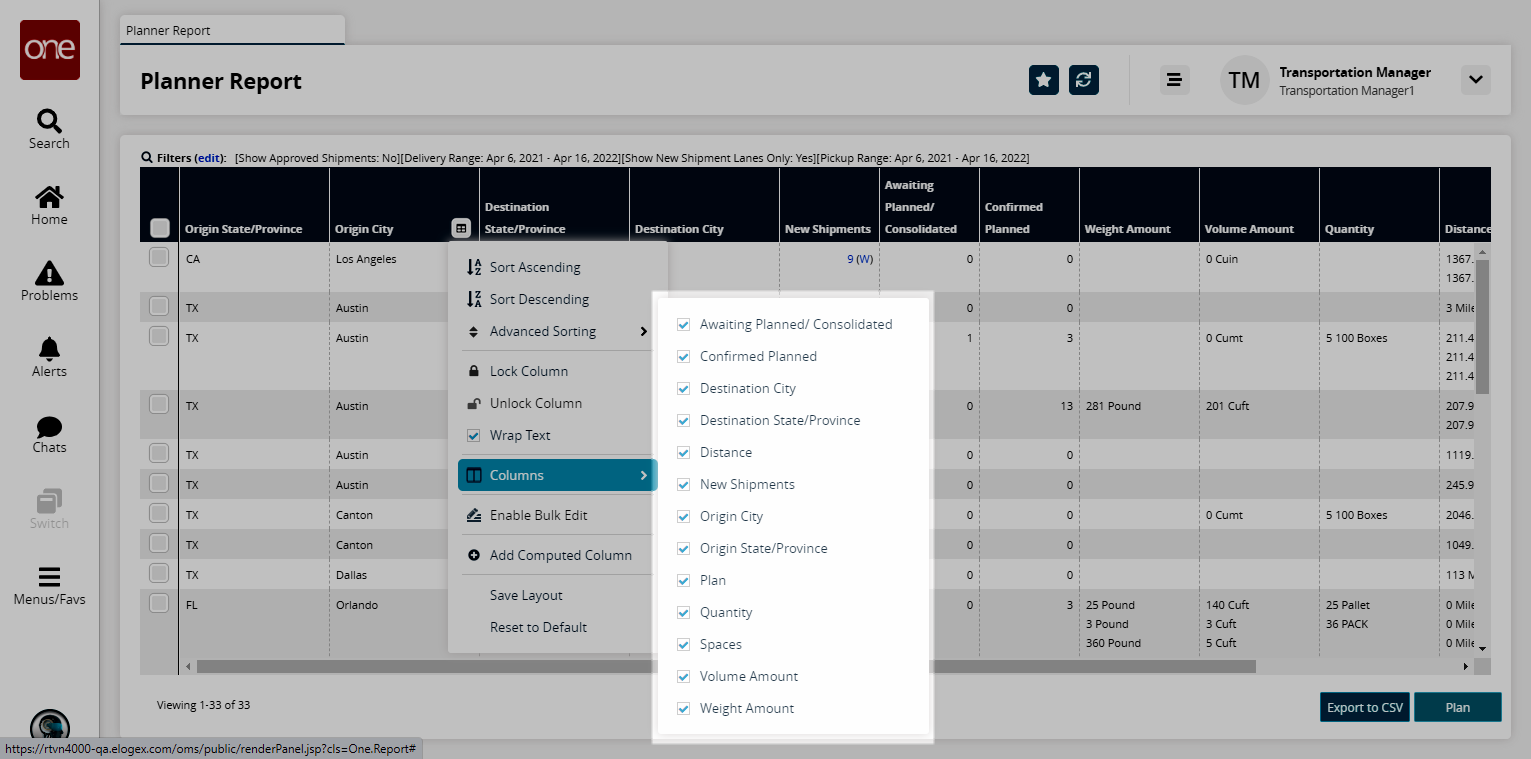Open Alerts bell icon
This screenshot has width=1531, height=759.
pyautogui.click(x=49, y=350)
